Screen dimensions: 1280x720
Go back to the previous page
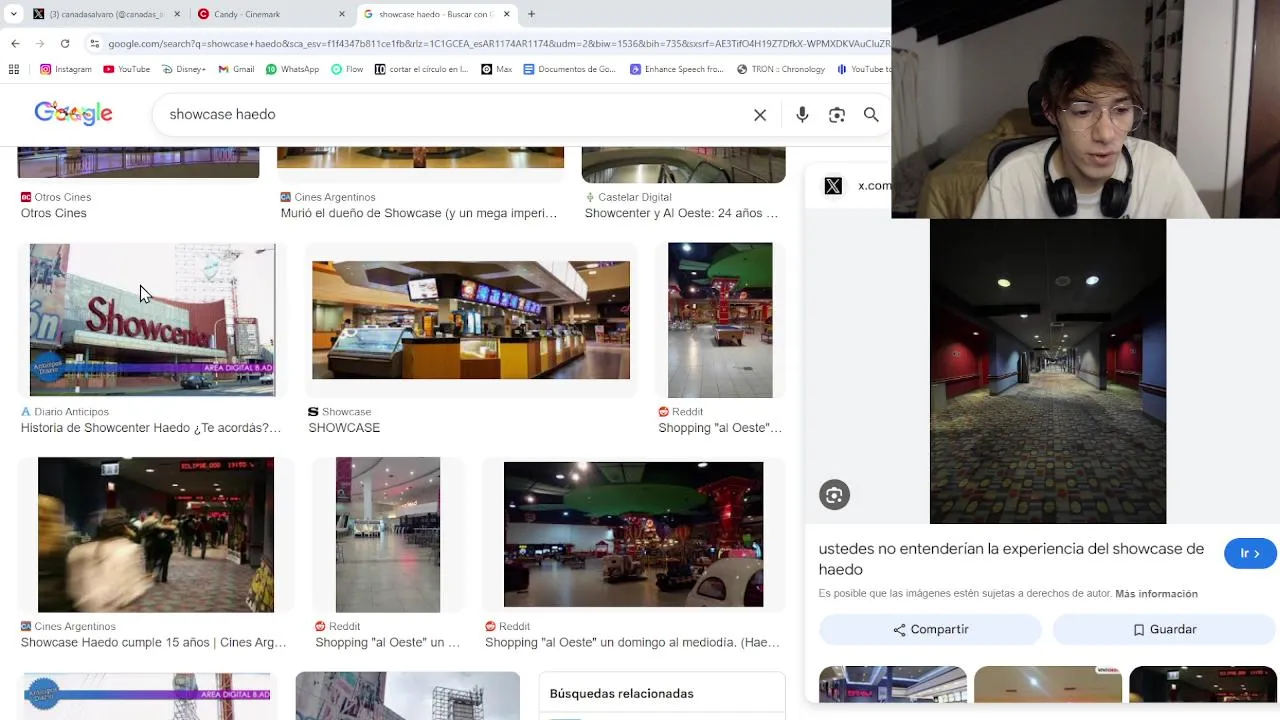[15, 43]
